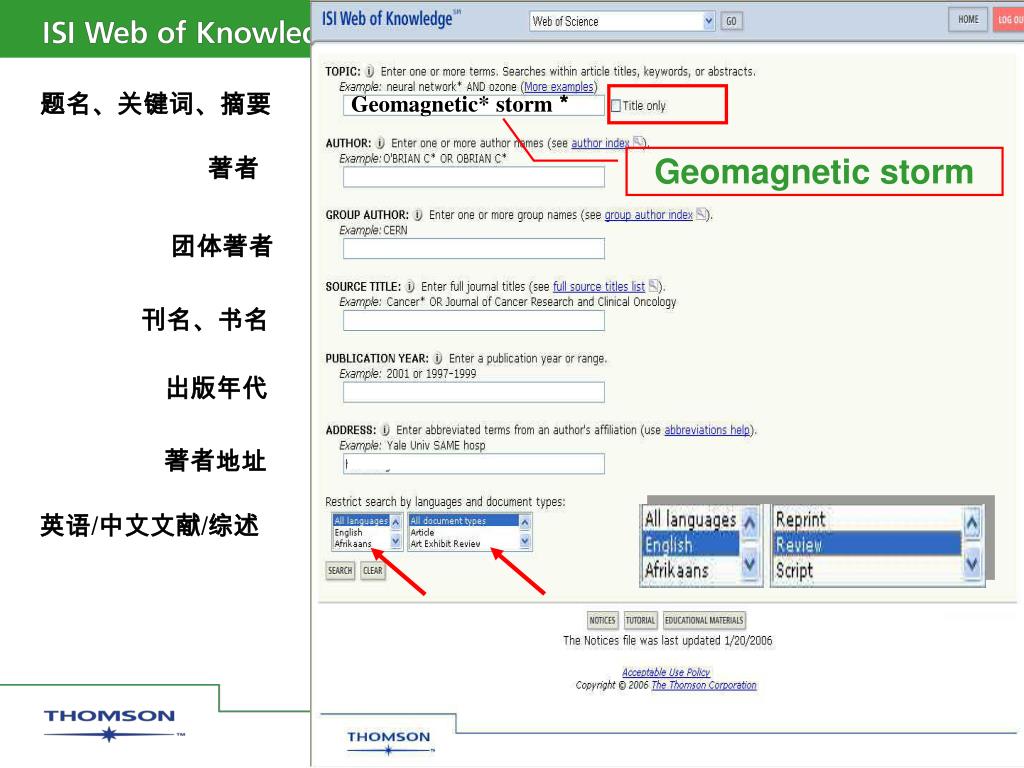Select English in enlarged language list
The height and width of the screenshot is (768, 1024).
coord(691,545)
